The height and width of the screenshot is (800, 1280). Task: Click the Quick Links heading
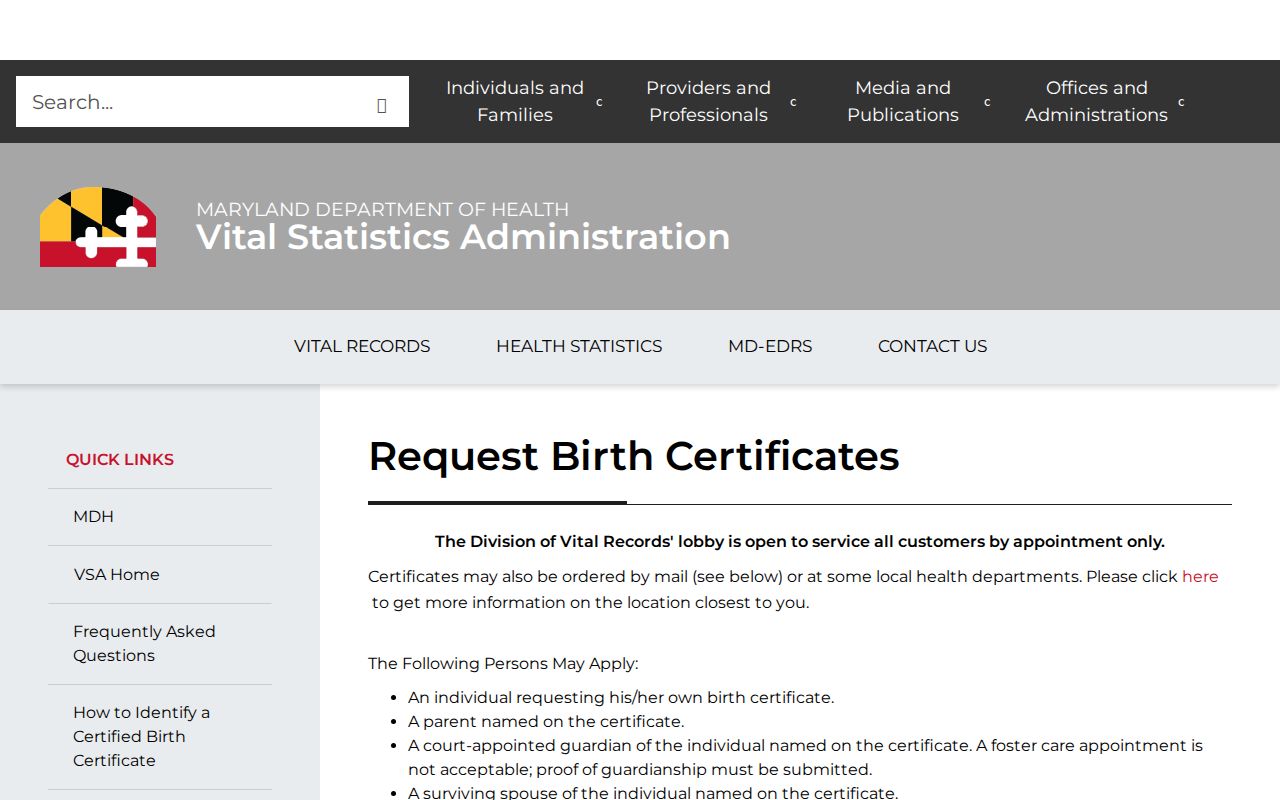click(x=120, y=460)
